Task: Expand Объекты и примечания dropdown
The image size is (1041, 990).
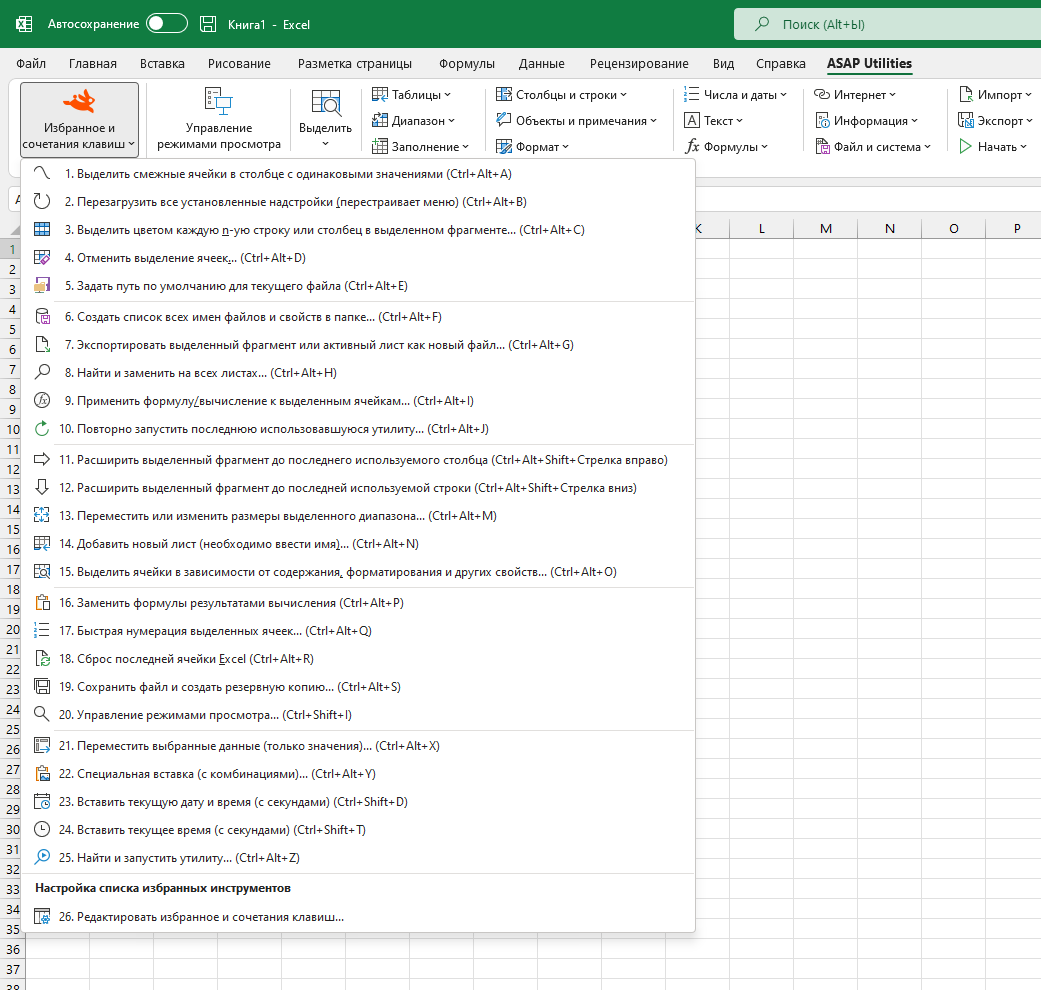Action: coord(576,121)
